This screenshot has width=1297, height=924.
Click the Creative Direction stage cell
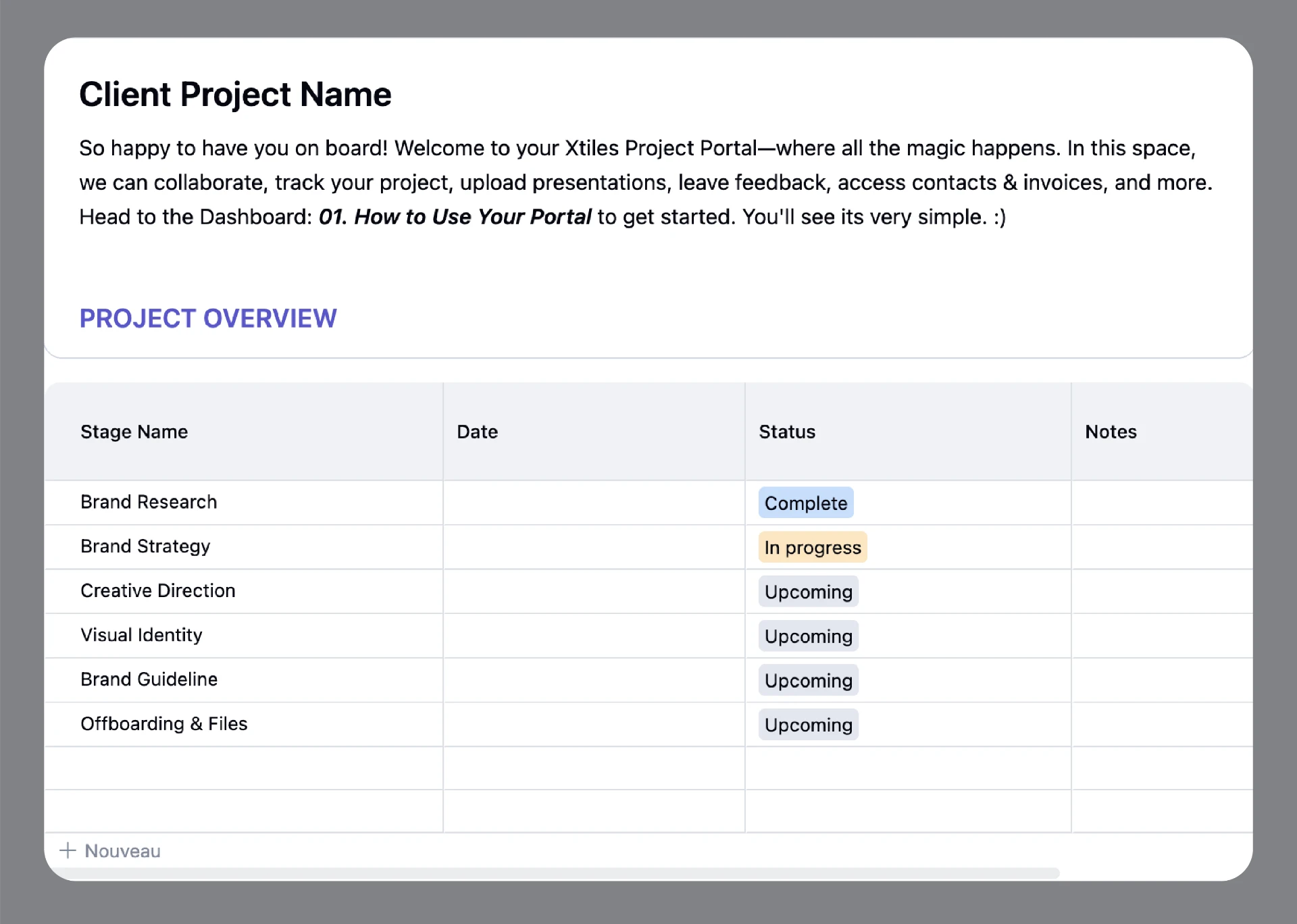tap(244, 592)
